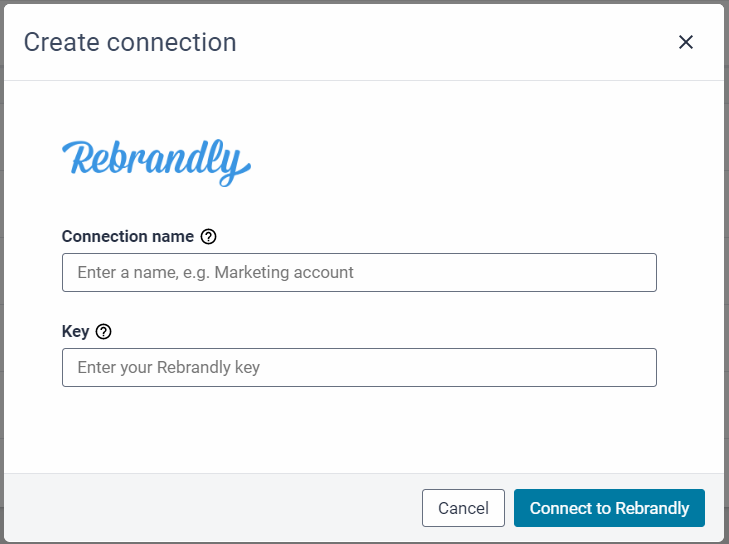The image size is (729, 544).
Task: Click into the Rebrandly Key input box
Action: tap(359, 367)
